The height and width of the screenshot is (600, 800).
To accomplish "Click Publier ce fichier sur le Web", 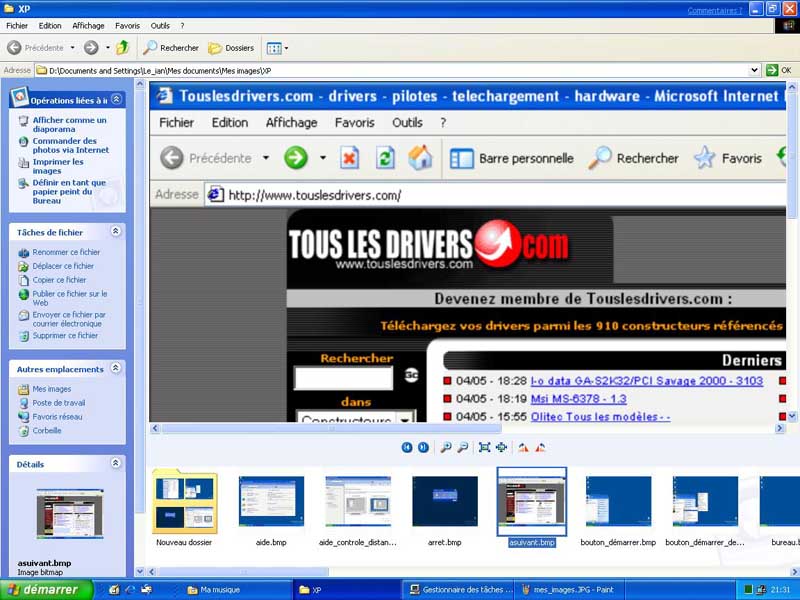I will (x=69, y=298).
